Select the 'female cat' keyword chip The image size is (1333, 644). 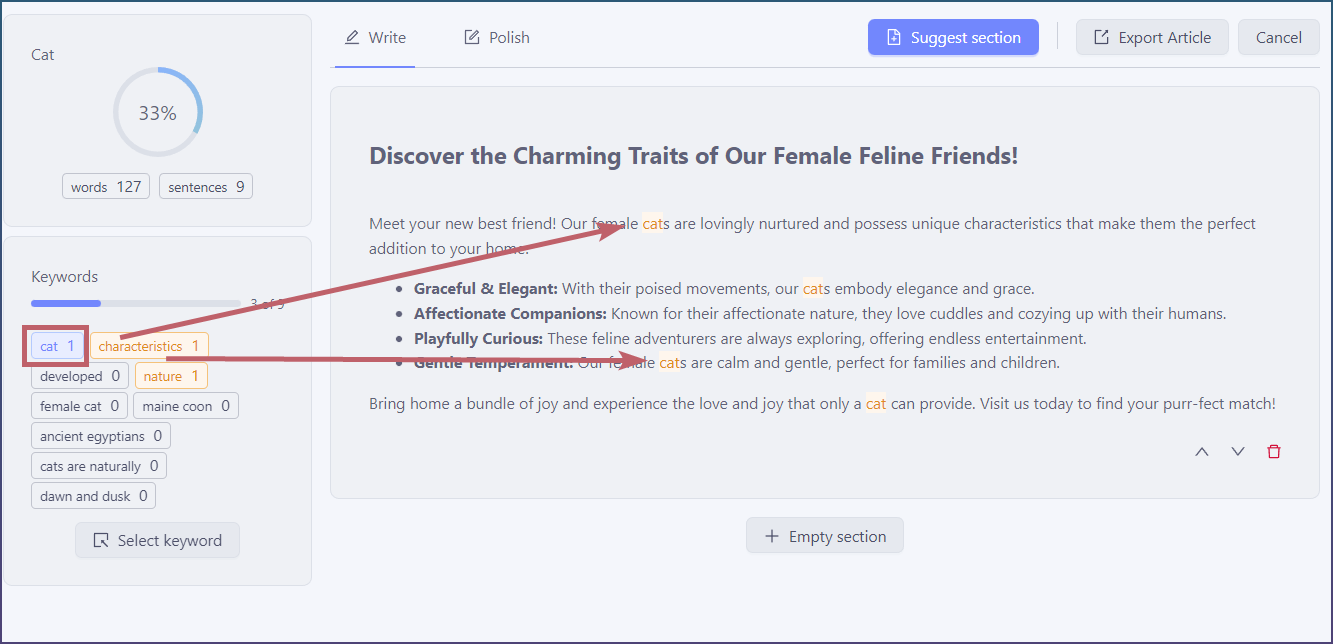tap(80, 406)
